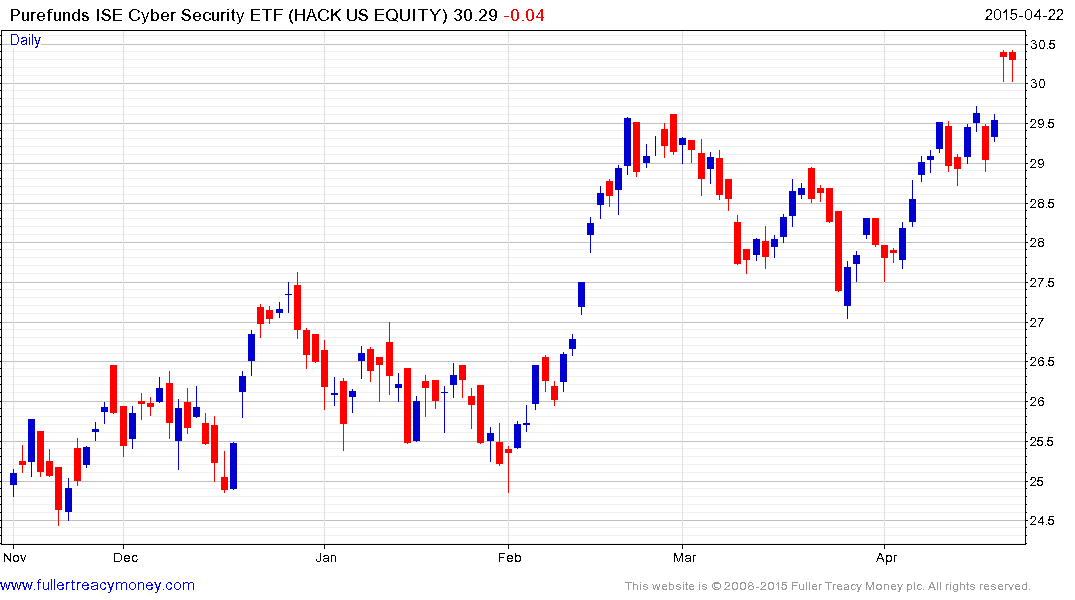
Task: Click the price axis label 28
Action: click(x=1037, y=243)
